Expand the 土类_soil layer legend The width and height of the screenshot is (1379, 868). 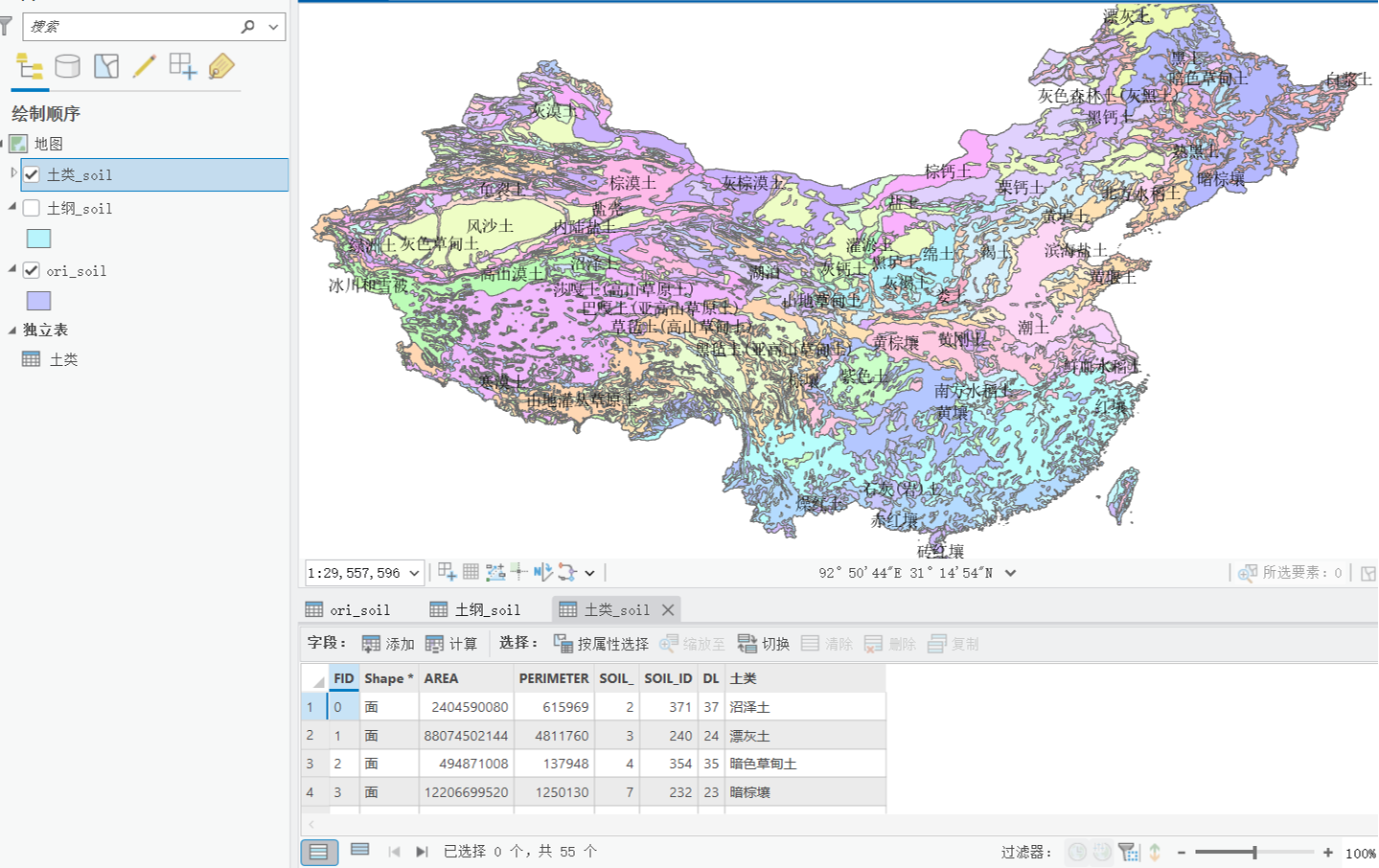coord(13,173)
